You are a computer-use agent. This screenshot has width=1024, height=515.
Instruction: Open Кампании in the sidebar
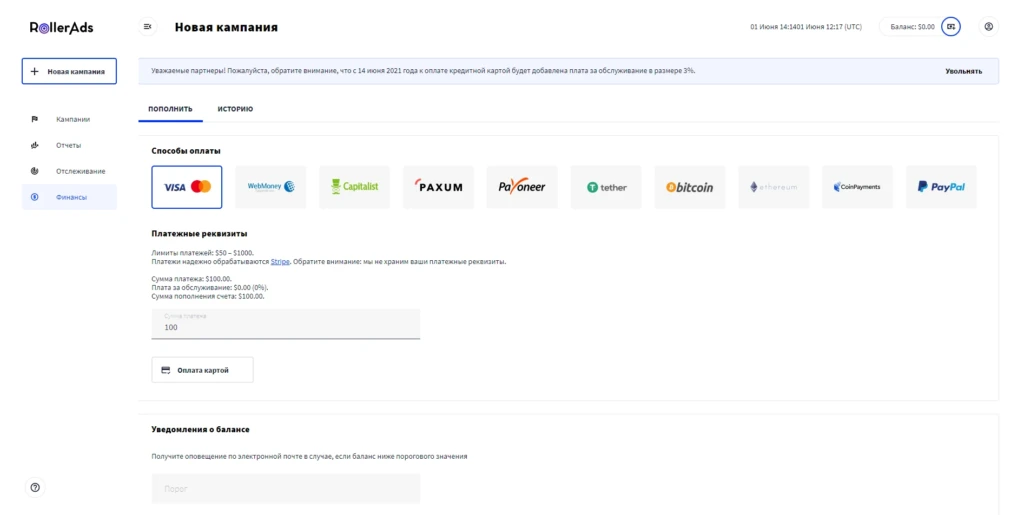[69, 119]
